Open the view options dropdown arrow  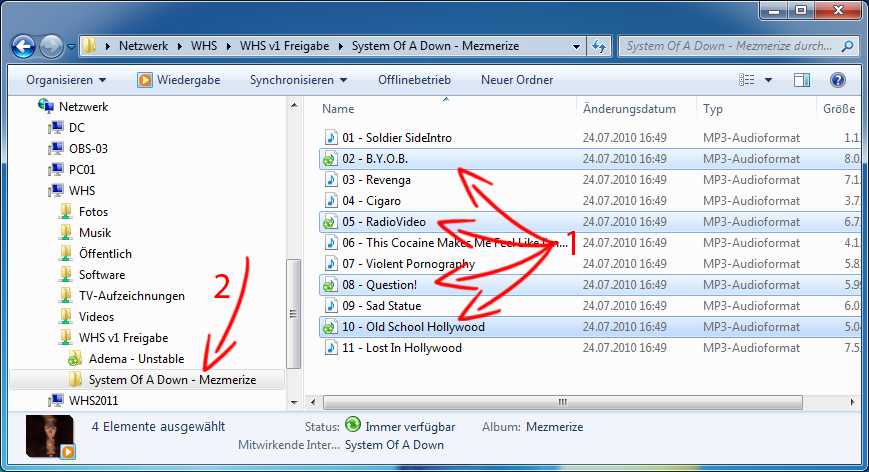768,80
